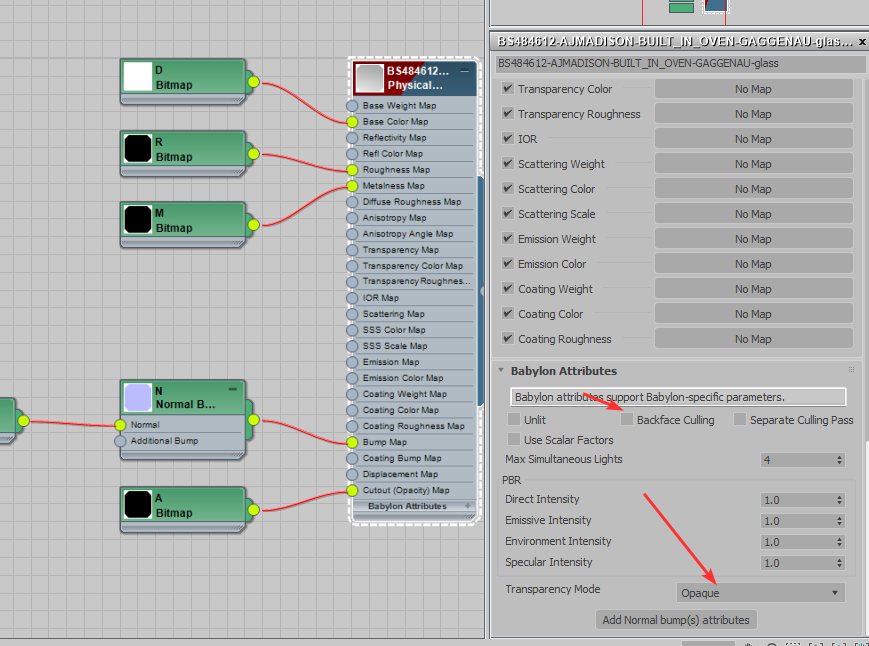Click the Base Weight Map input socket
This screenshot has width=869, height=646.
[352, 106]
